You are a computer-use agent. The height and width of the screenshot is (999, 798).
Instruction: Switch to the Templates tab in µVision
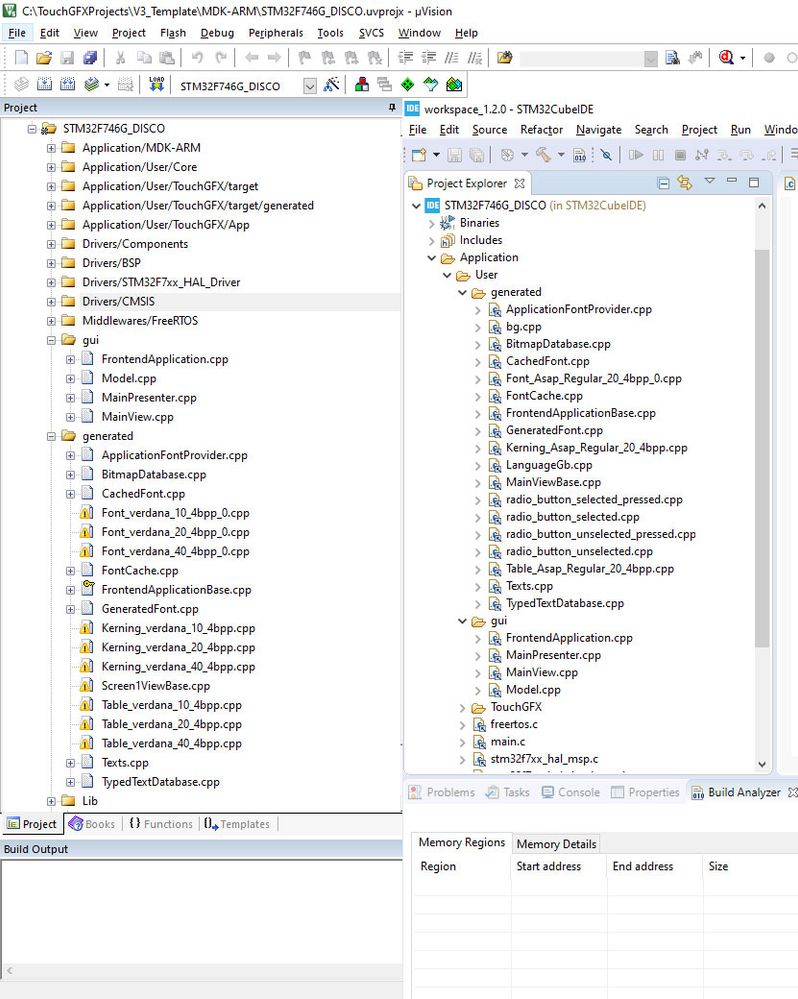(237, 824)
